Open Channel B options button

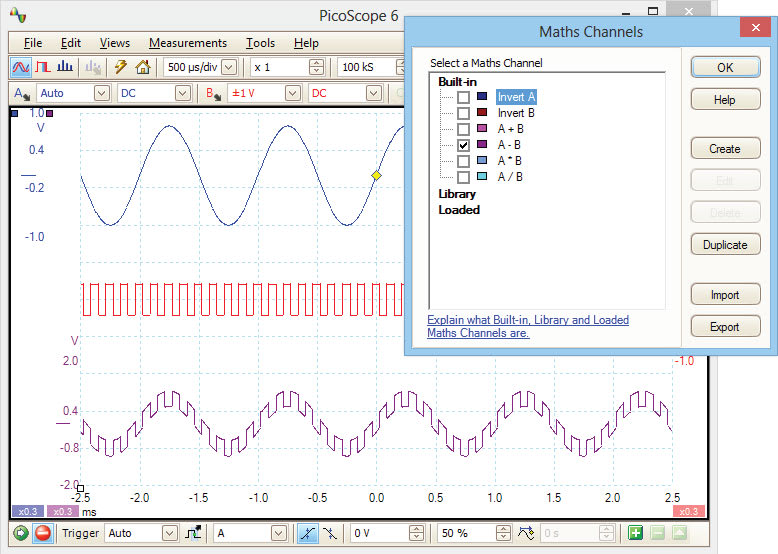(213, 93)
